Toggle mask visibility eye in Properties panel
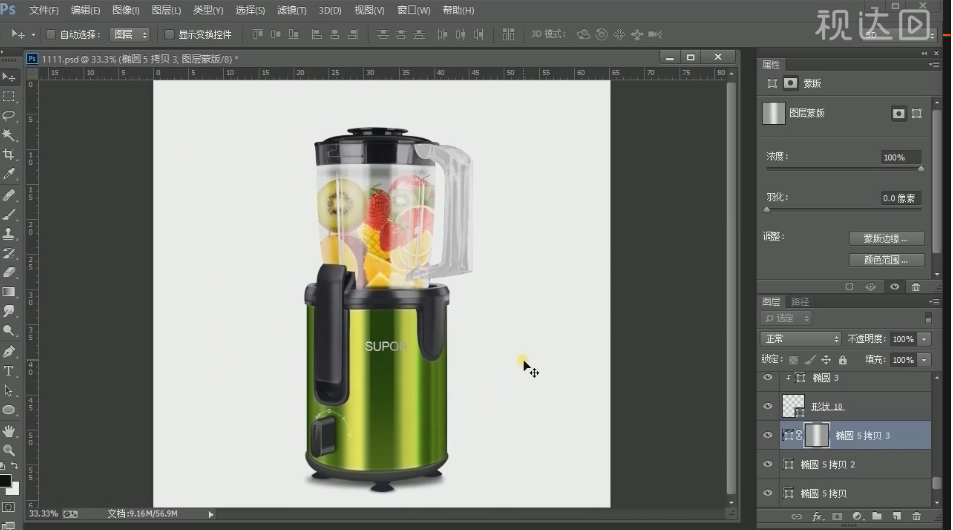The image size is (953, 530). point(895,287)
